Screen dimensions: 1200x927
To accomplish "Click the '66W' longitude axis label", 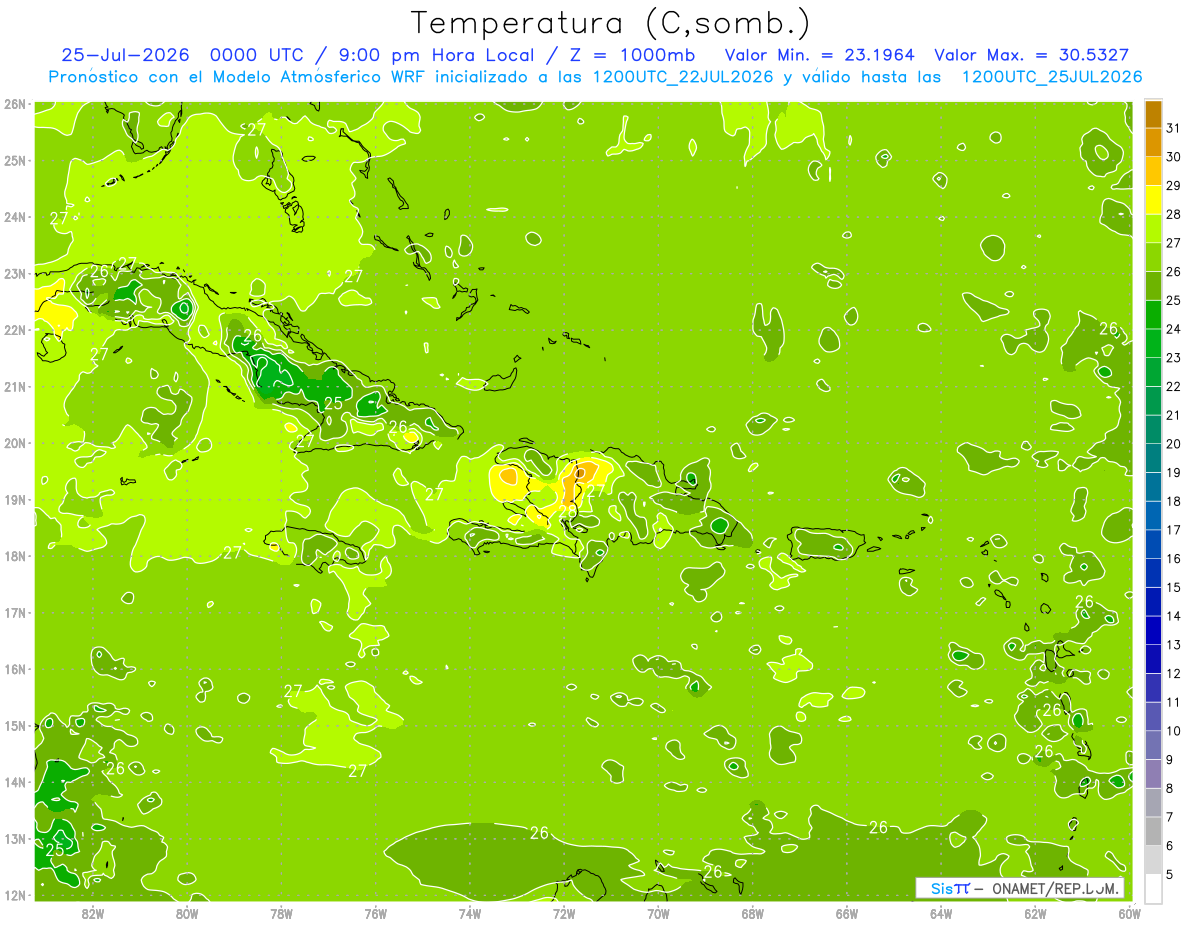I will [847, 913].
